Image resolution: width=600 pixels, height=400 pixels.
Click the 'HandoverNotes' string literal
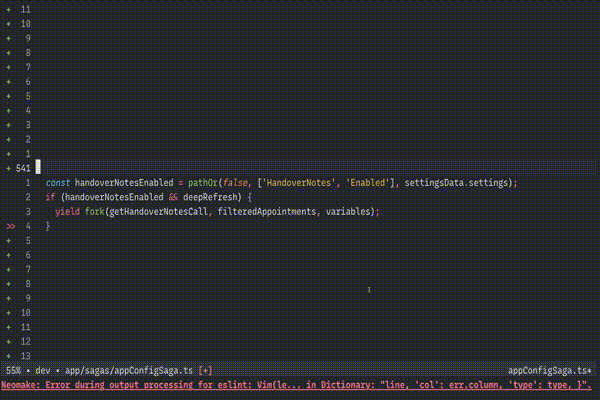click(x=298, y=183)
